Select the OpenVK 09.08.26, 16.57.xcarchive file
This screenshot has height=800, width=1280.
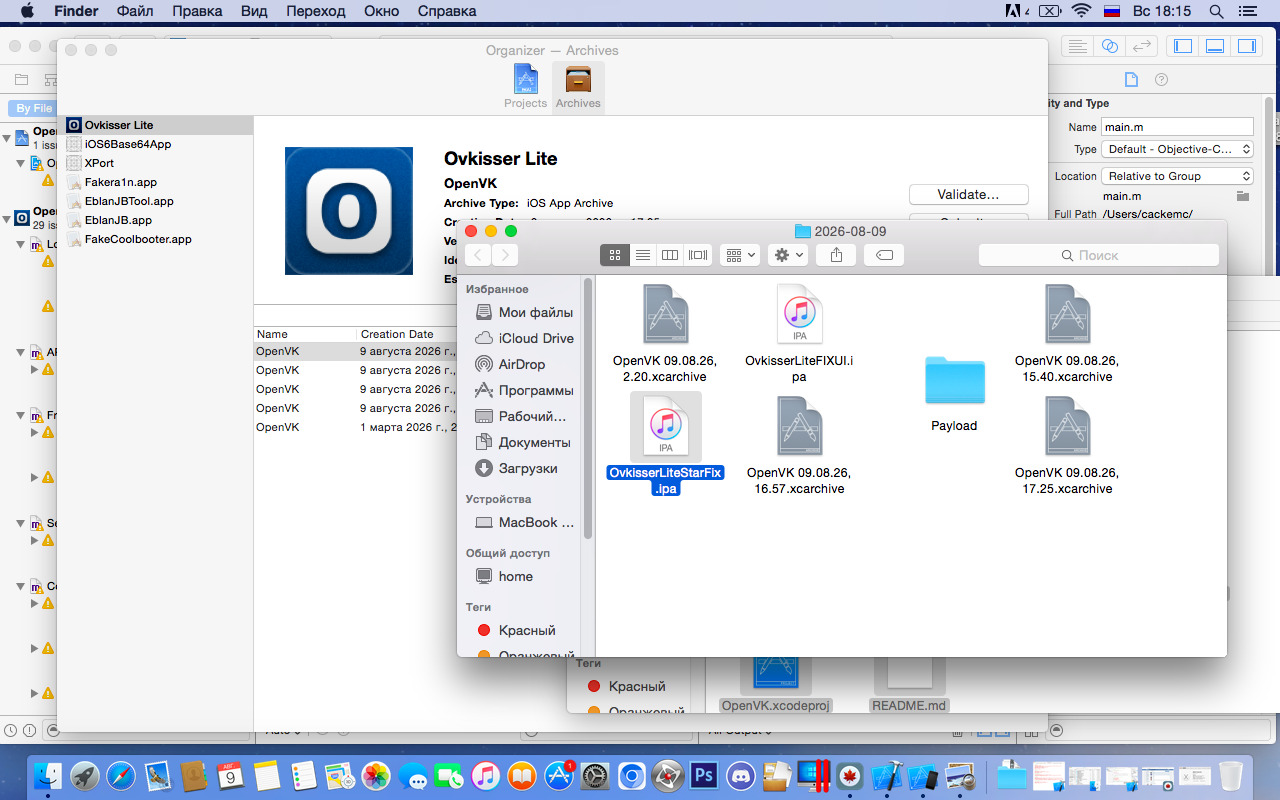pyautogui.click(x=799, y=446)
